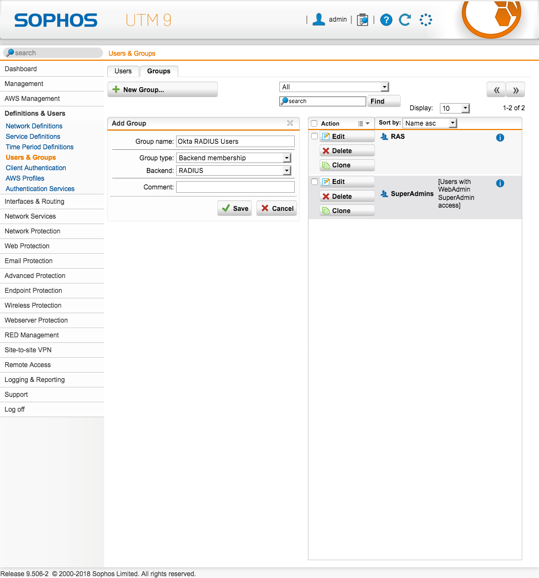Viewport: 539px width, 578px height.
Task: Show info for the RAS group
Action: (x=500, y=137)
